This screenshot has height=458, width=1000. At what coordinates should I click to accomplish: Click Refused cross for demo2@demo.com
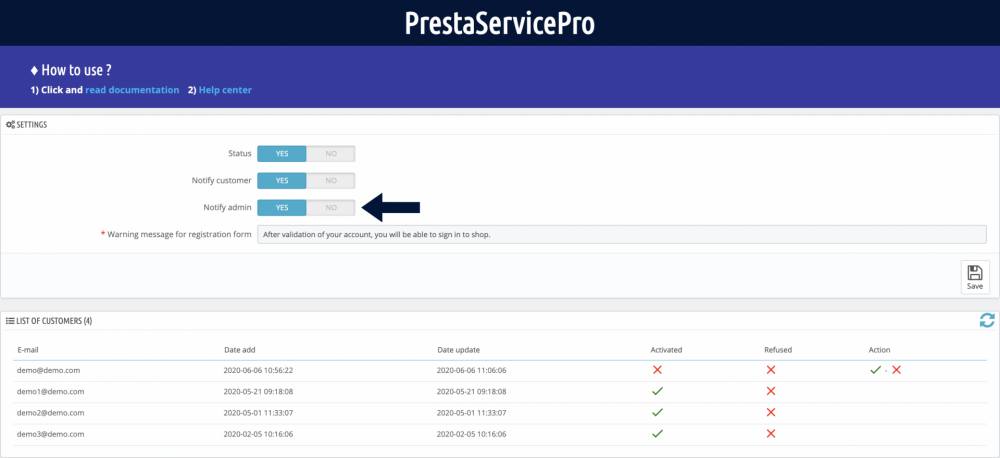coord(770,412)
